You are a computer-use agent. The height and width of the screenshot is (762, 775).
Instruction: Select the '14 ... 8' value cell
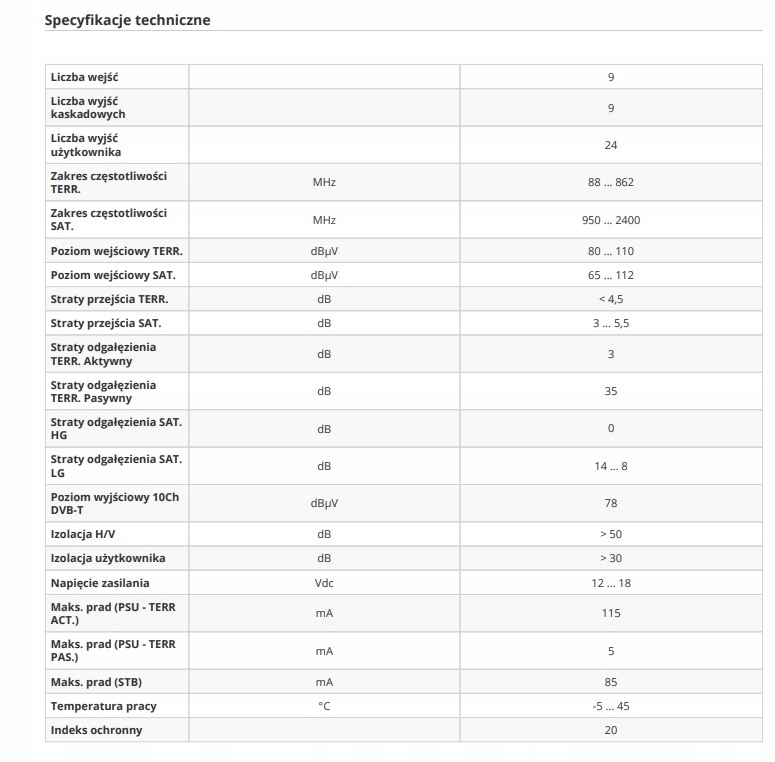tap(611, 466)
